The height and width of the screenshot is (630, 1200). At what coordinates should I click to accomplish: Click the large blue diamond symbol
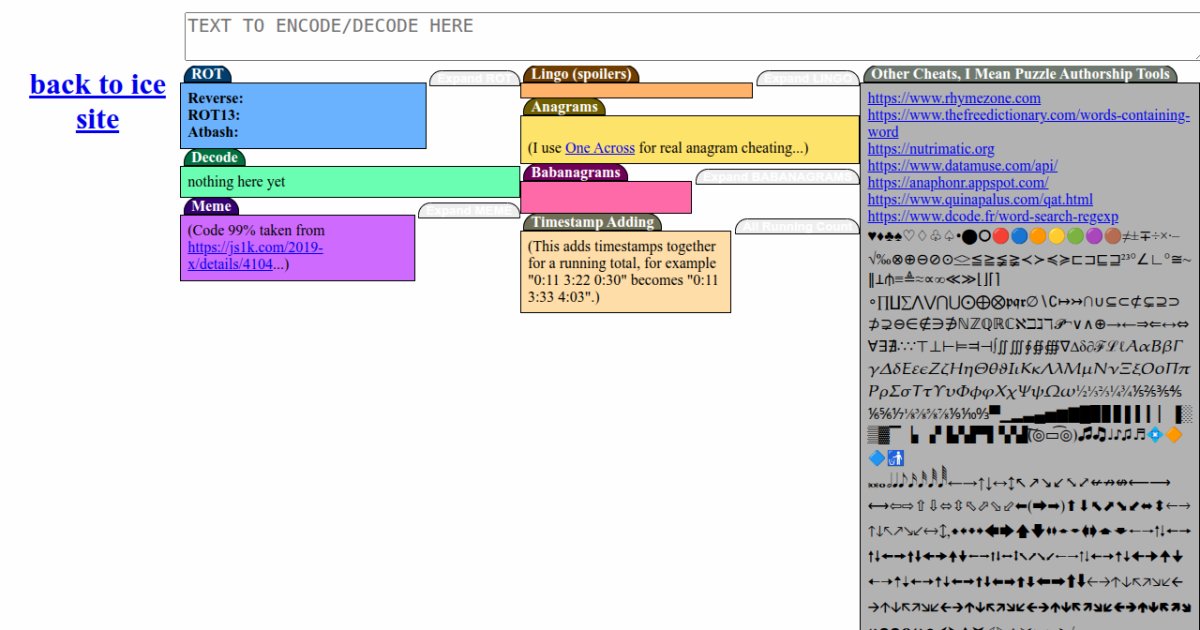point(877,458)
